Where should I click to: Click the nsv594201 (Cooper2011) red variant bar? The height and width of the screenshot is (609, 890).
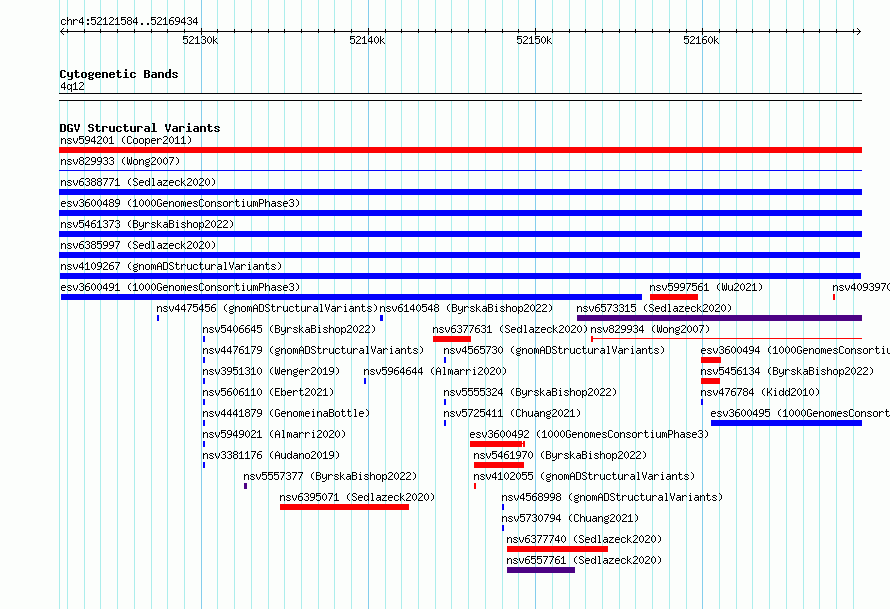[460, 150]
